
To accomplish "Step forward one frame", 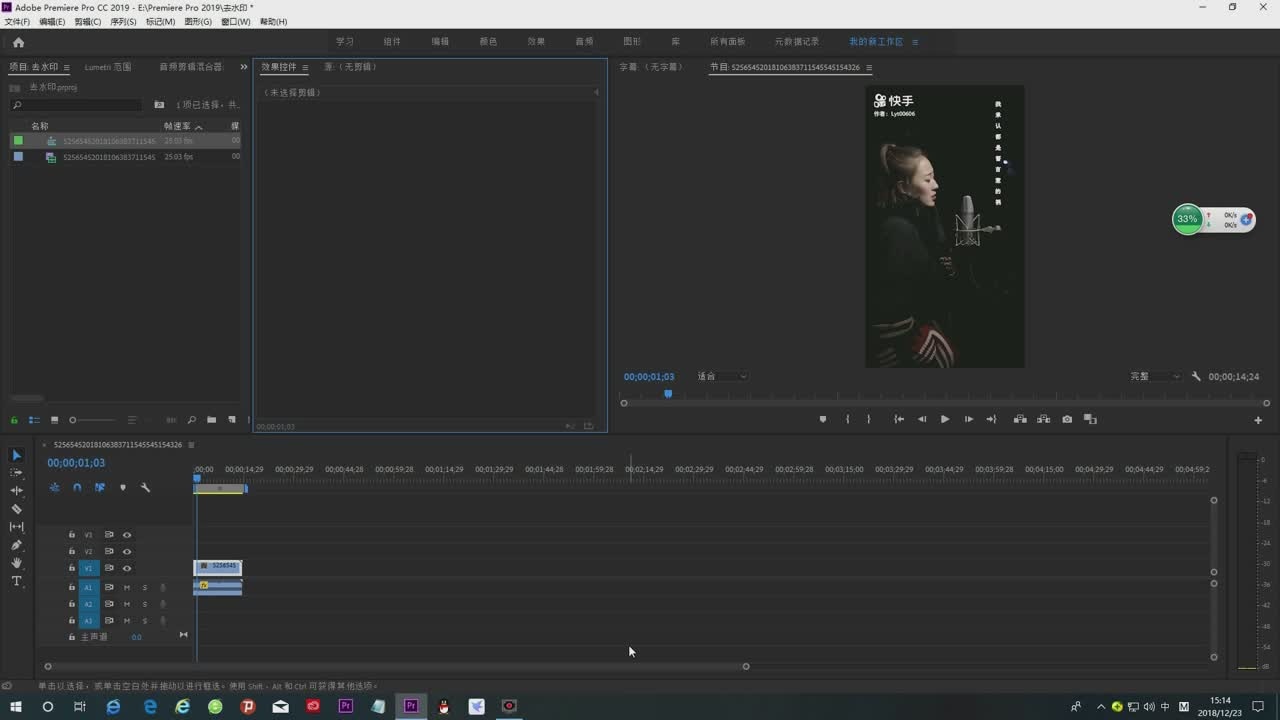I will [x=968, y=419].
